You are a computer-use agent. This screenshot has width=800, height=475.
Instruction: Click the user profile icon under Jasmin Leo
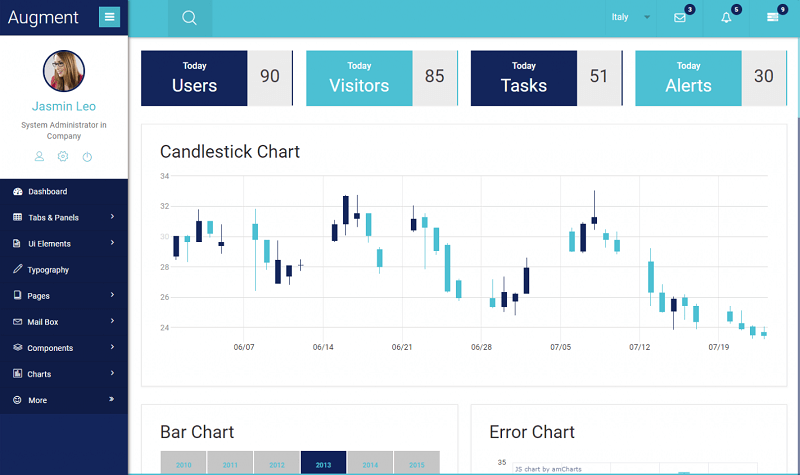[39, 157]
